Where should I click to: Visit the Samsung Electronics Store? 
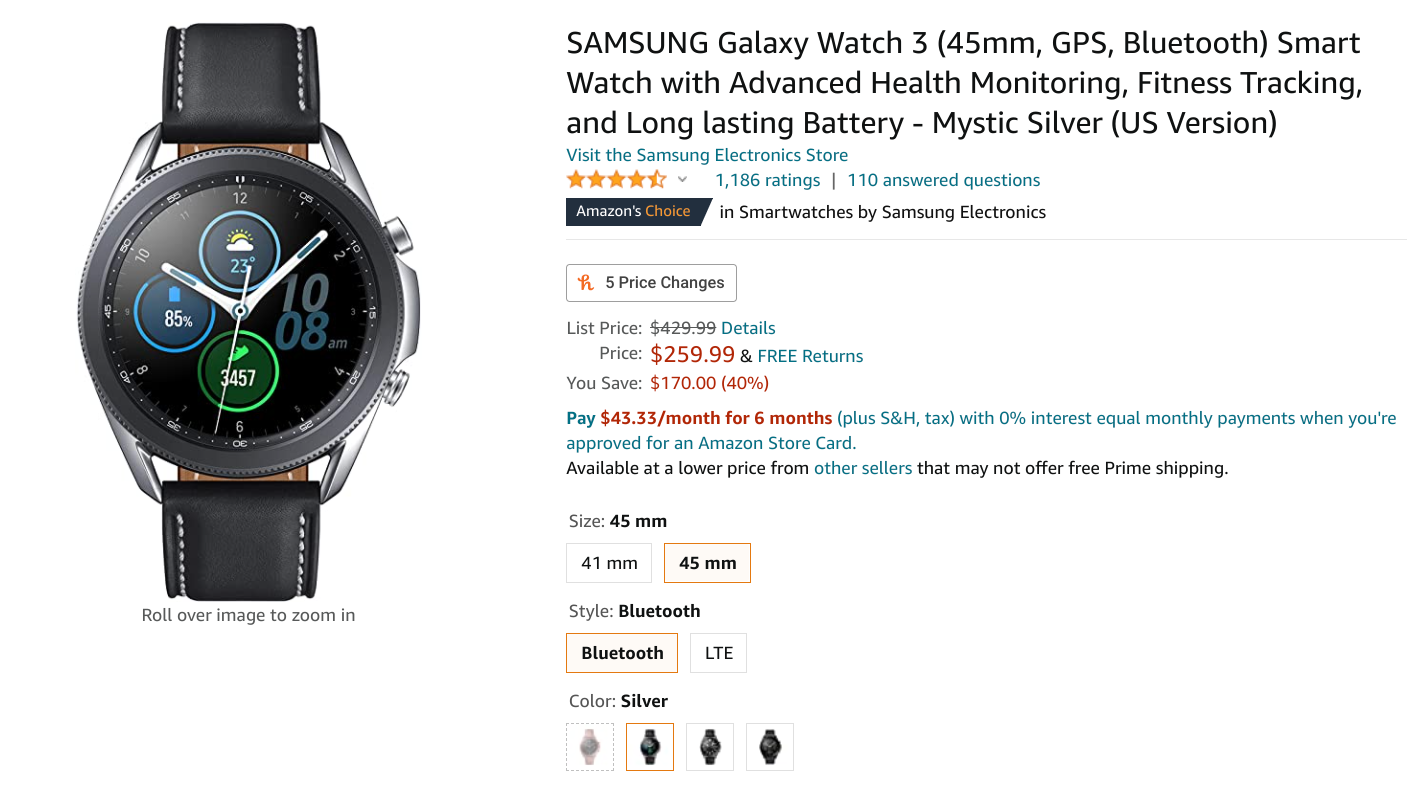click(707, 155)
